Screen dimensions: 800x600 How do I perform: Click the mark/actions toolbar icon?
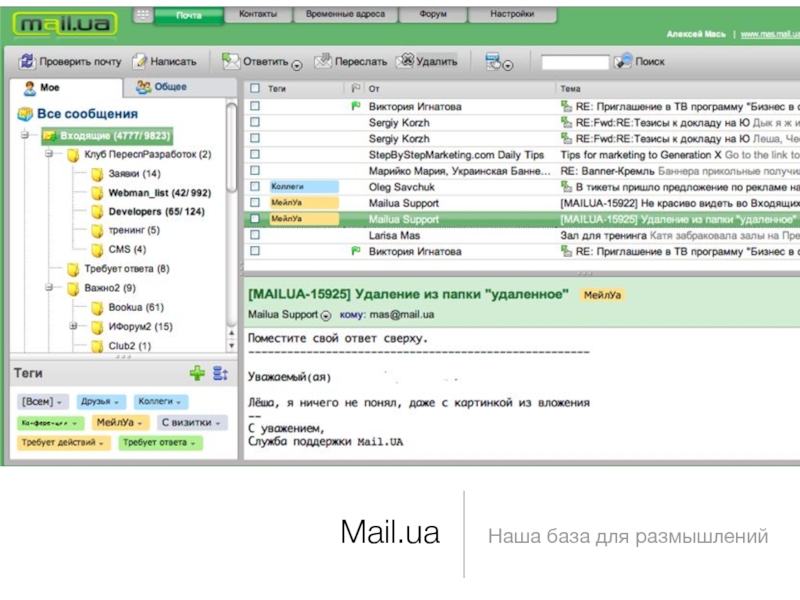(x=493, y=61)
